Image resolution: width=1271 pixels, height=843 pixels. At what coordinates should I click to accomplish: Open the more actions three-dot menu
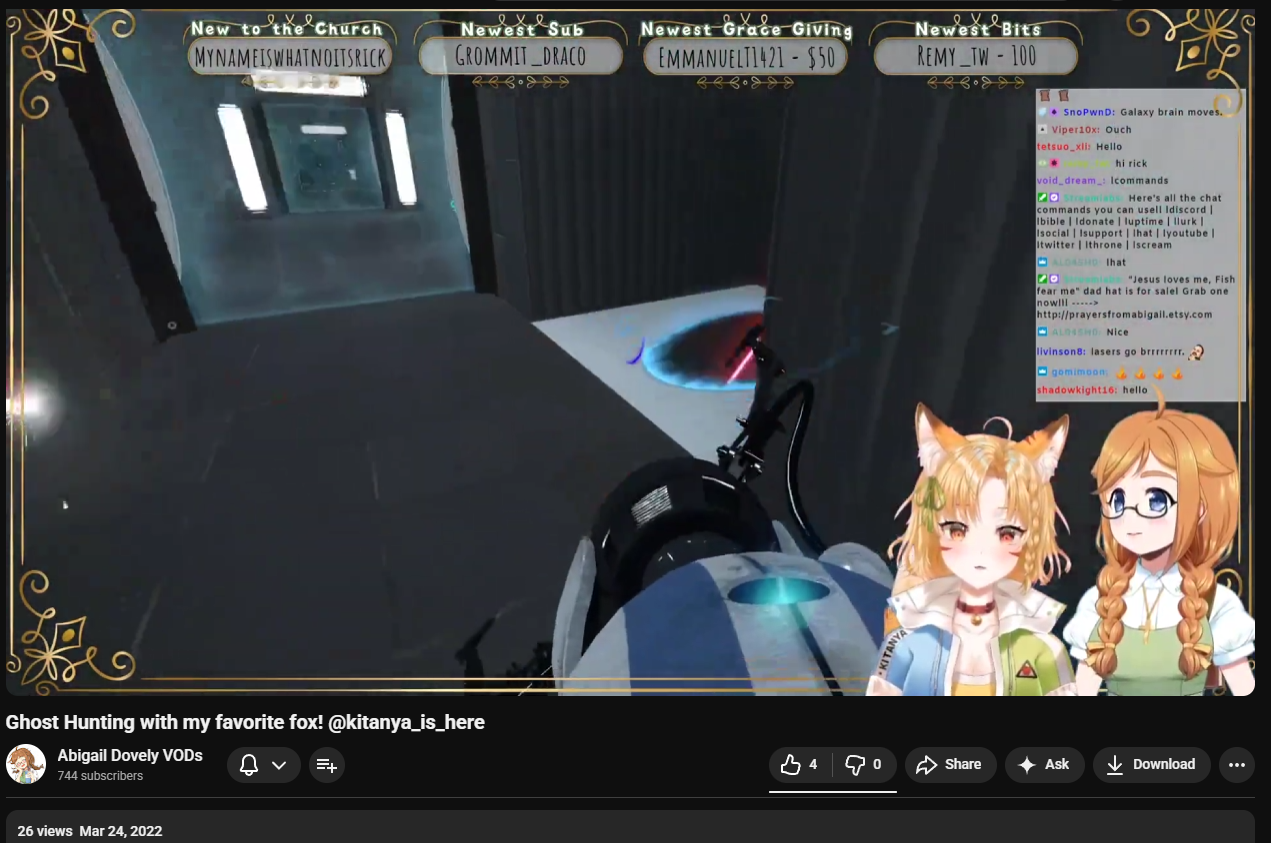[x=1236, y=765]
